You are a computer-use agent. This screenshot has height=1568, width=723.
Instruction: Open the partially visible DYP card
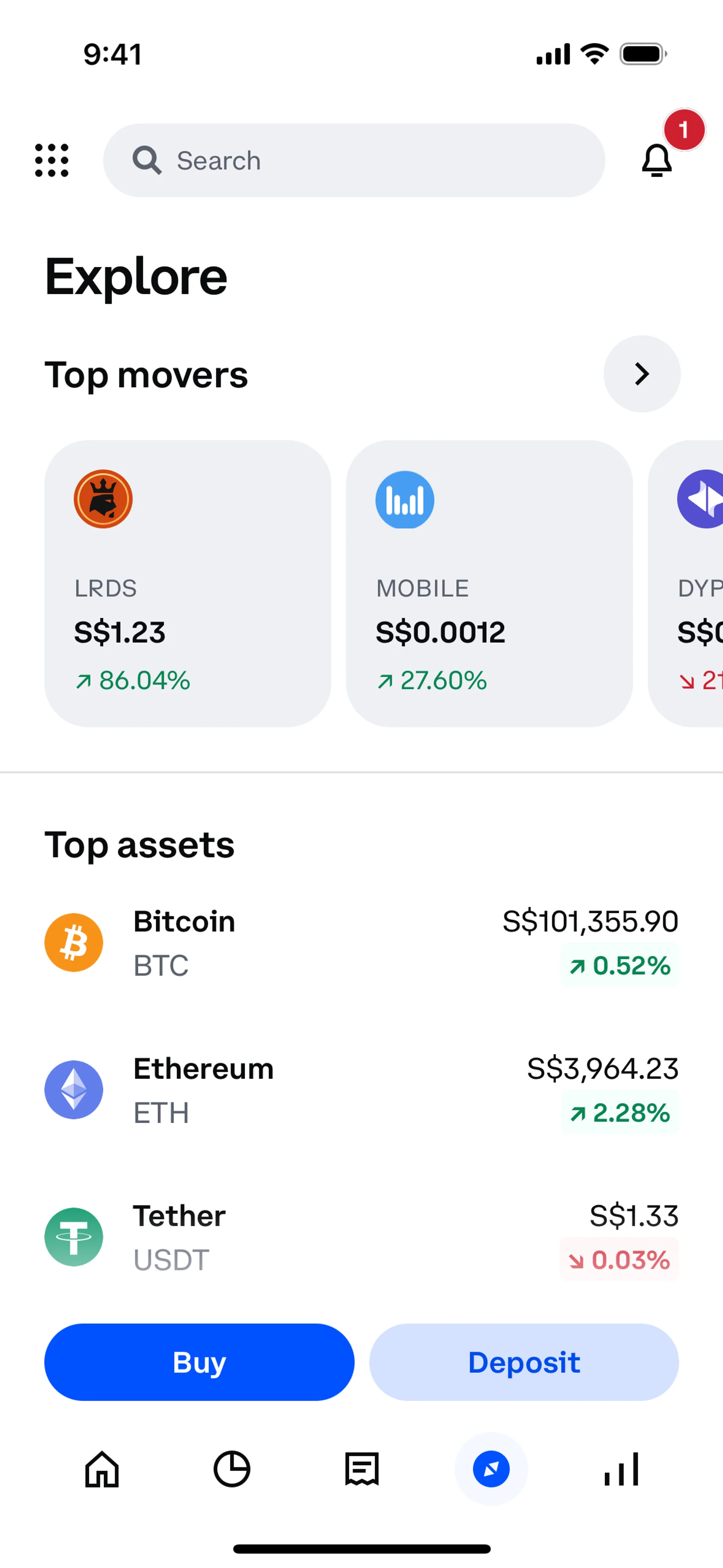[x=686, y=584]
